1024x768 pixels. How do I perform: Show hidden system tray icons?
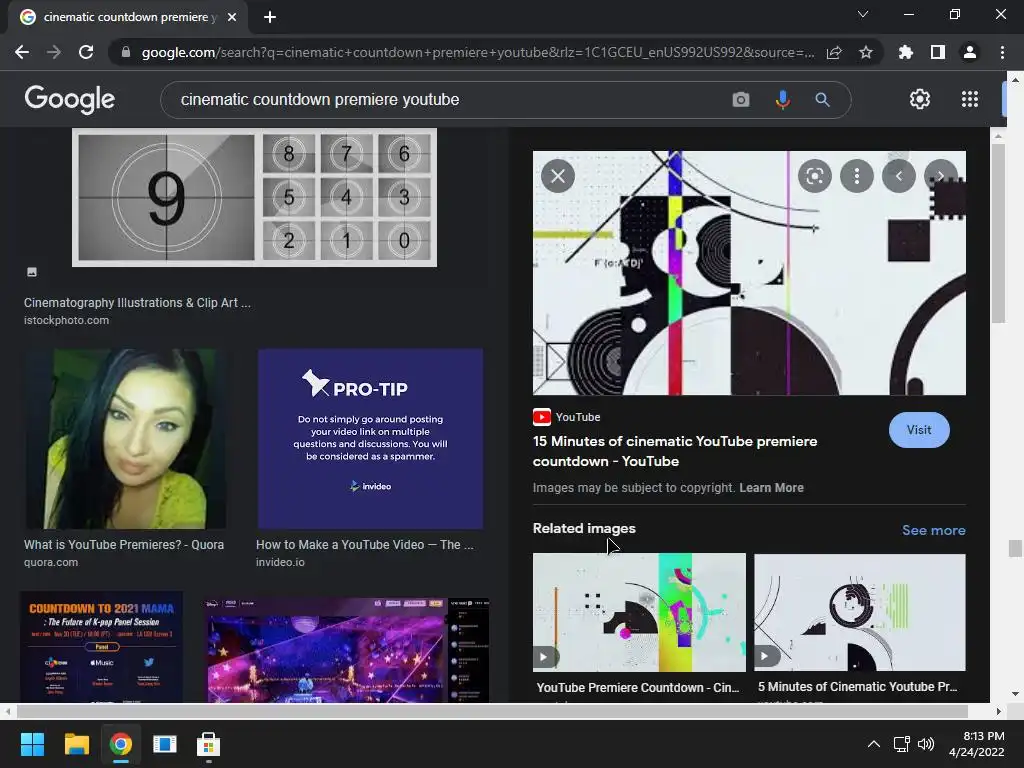click(x=874, y=744)
